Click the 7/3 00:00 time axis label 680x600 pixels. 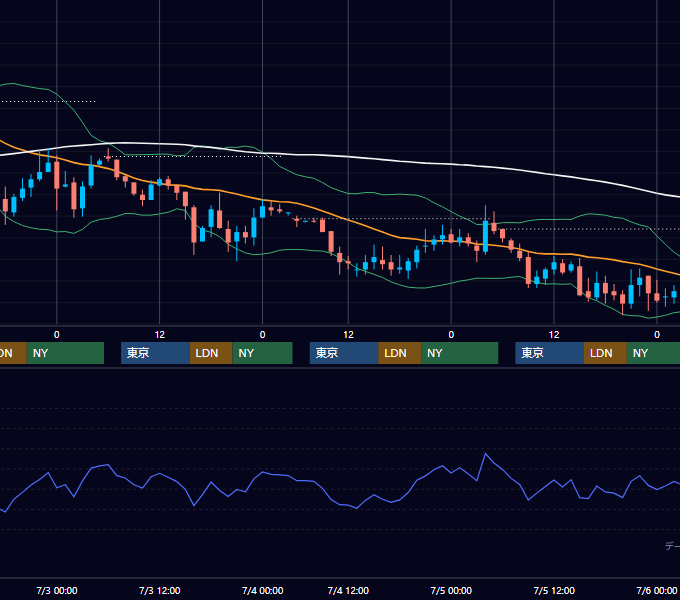pos(57,590)
